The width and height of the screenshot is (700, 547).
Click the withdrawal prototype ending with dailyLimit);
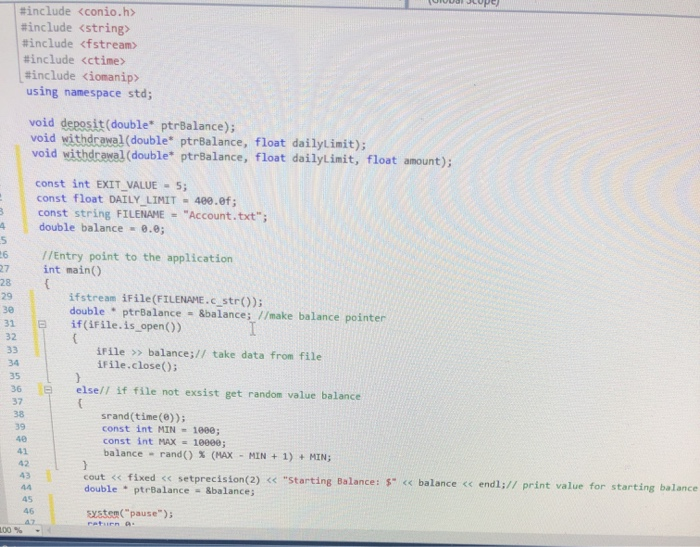coord(198,141)
